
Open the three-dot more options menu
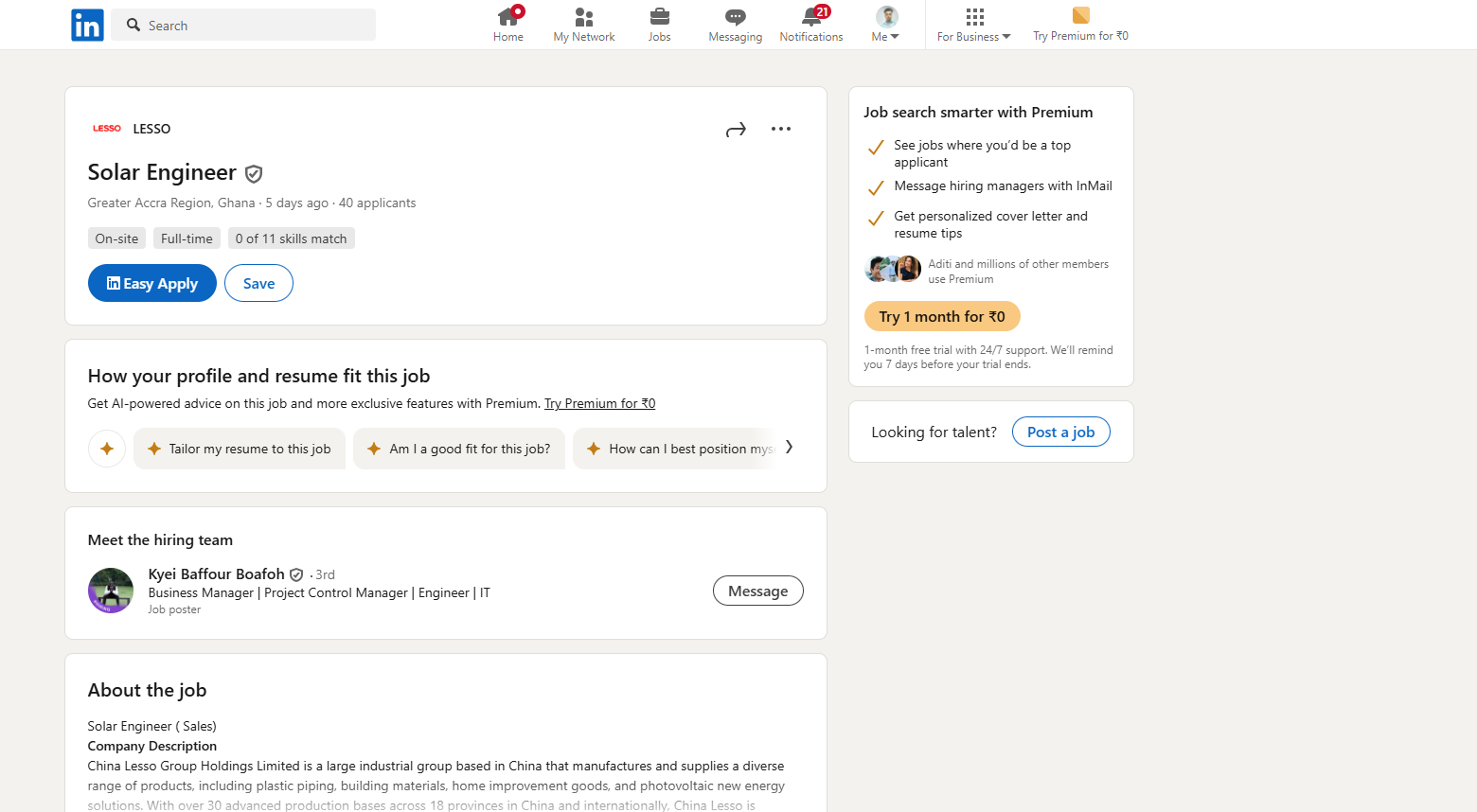click(781, 130)
